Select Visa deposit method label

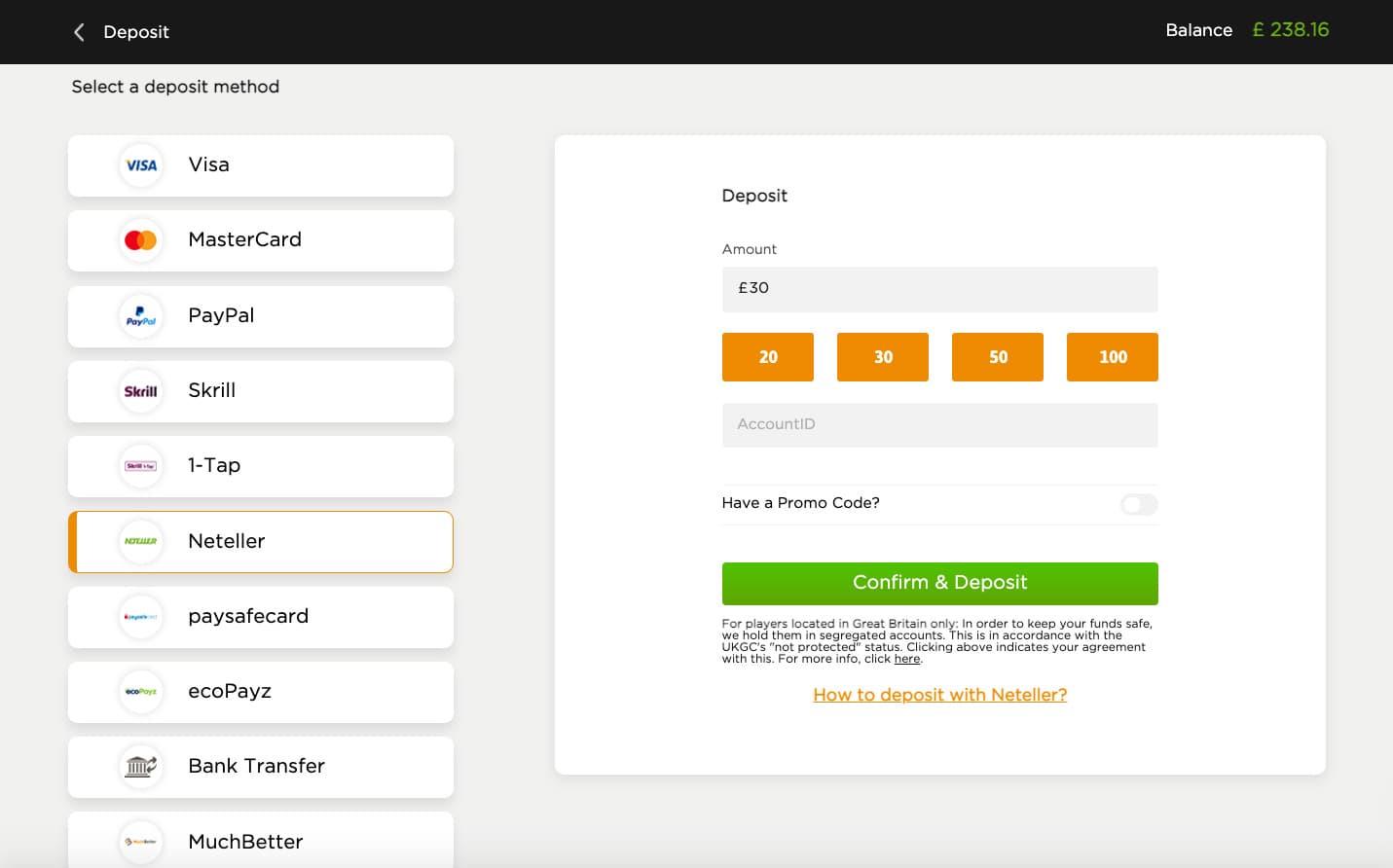[x=209, y=164]
